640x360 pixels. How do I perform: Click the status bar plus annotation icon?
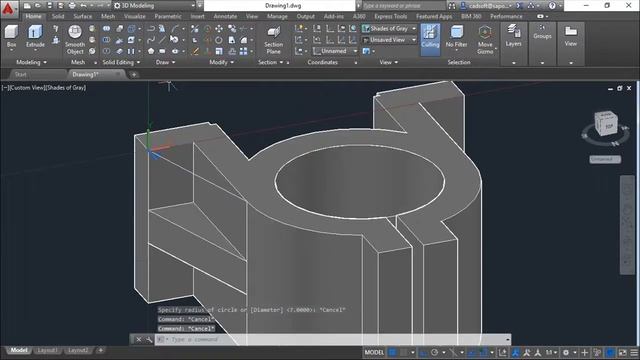coord(584,352)
